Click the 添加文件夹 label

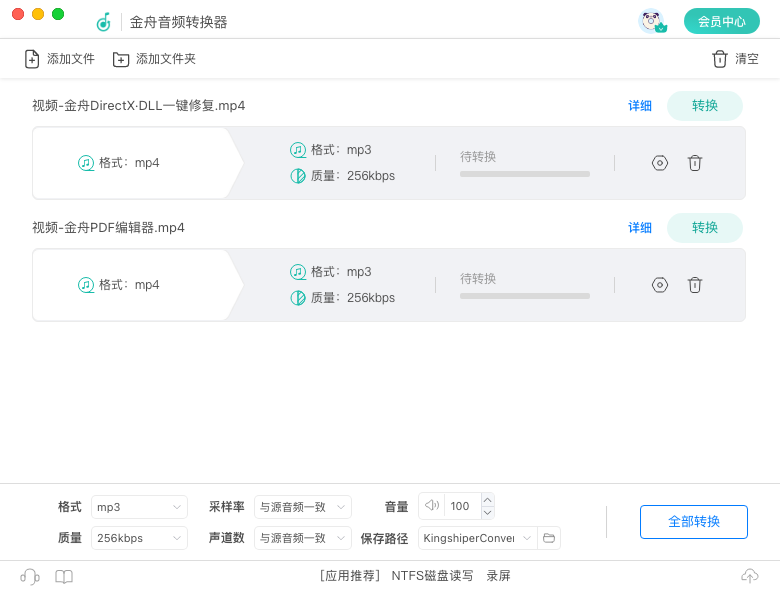pyautogui.click(x=166, y=59)
